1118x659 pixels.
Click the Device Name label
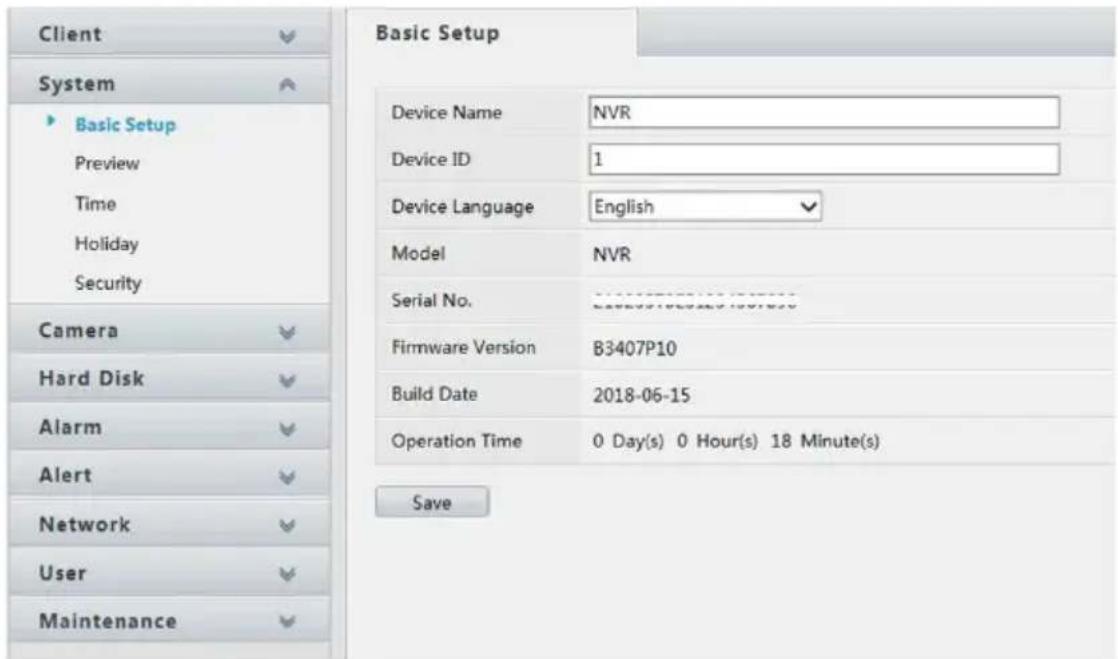point(446,113)
